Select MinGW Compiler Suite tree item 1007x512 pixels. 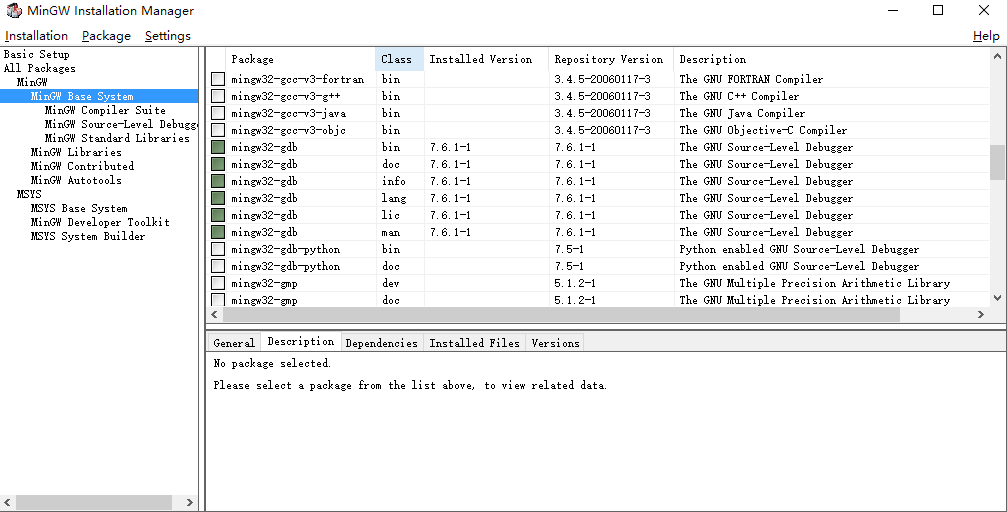tap(105, 110)
